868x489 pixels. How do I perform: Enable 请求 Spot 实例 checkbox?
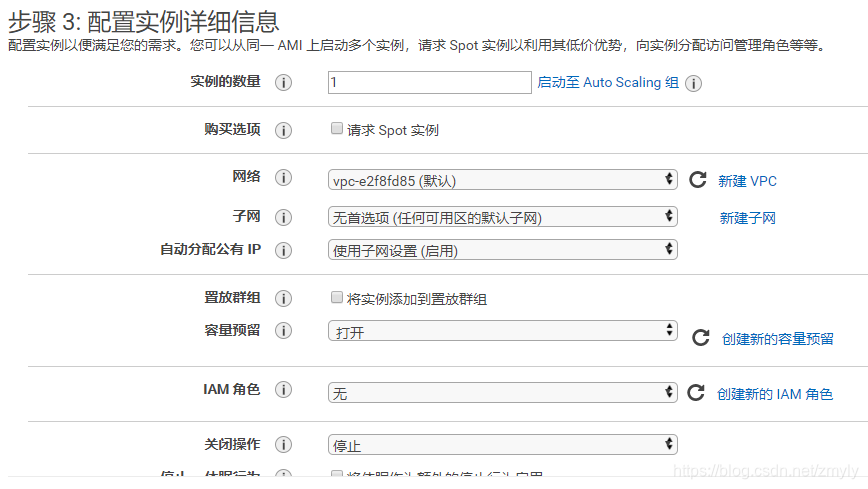(337, 129)
